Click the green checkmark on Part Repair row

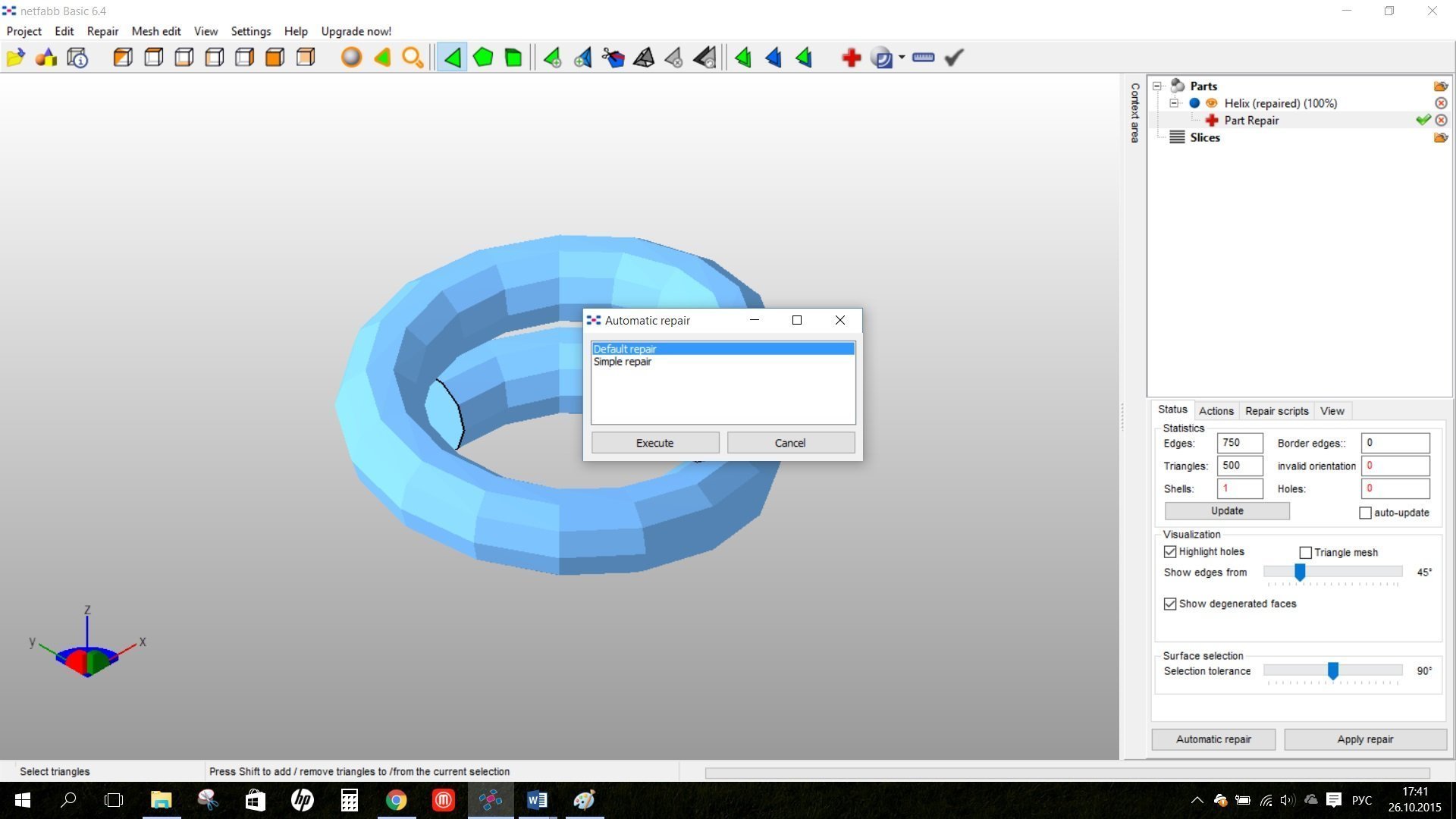coord(1423,120)
